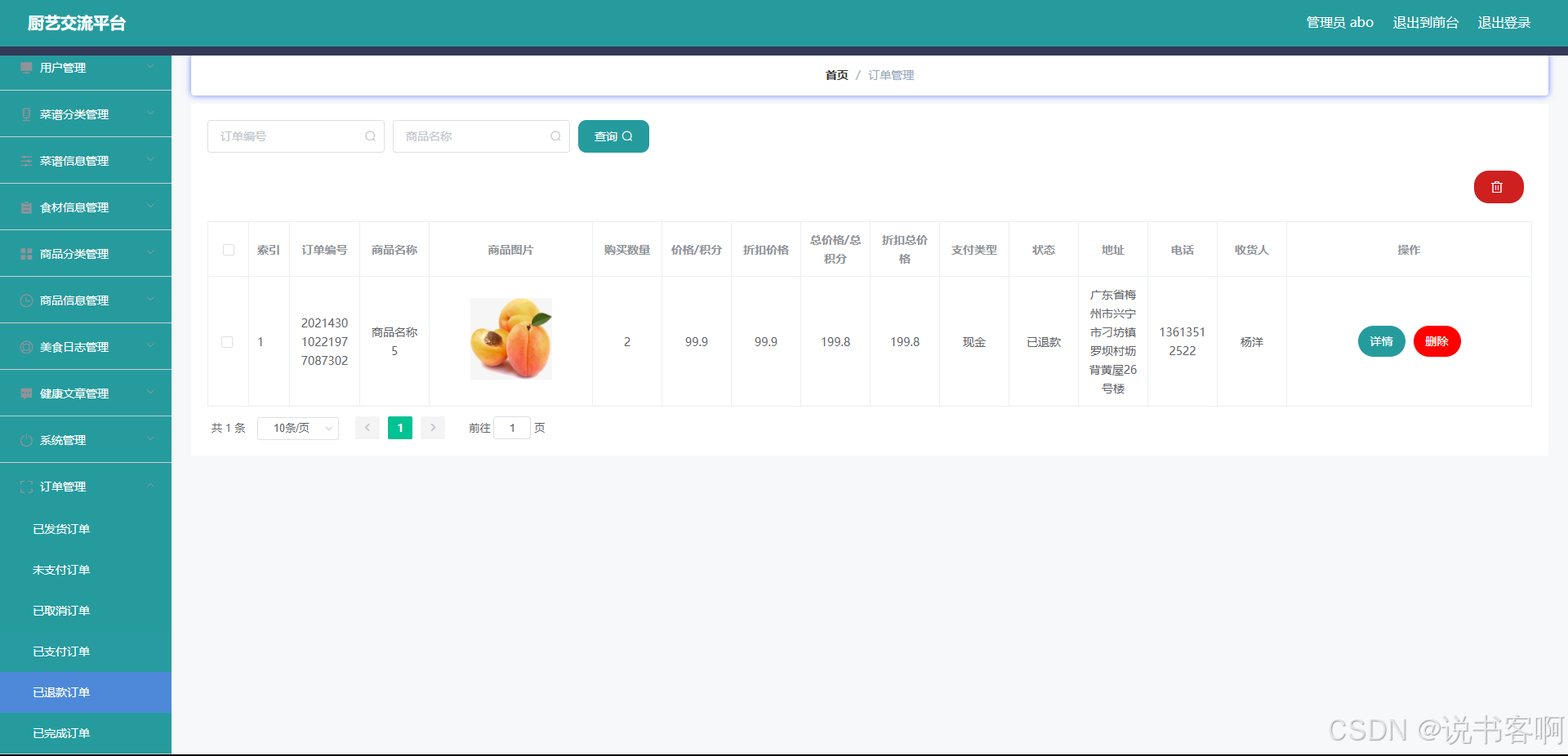Viewport: 1568px width, 756px height.
Task: Switch to 已完成订单 in the sidebar
Action: (60, 732)
